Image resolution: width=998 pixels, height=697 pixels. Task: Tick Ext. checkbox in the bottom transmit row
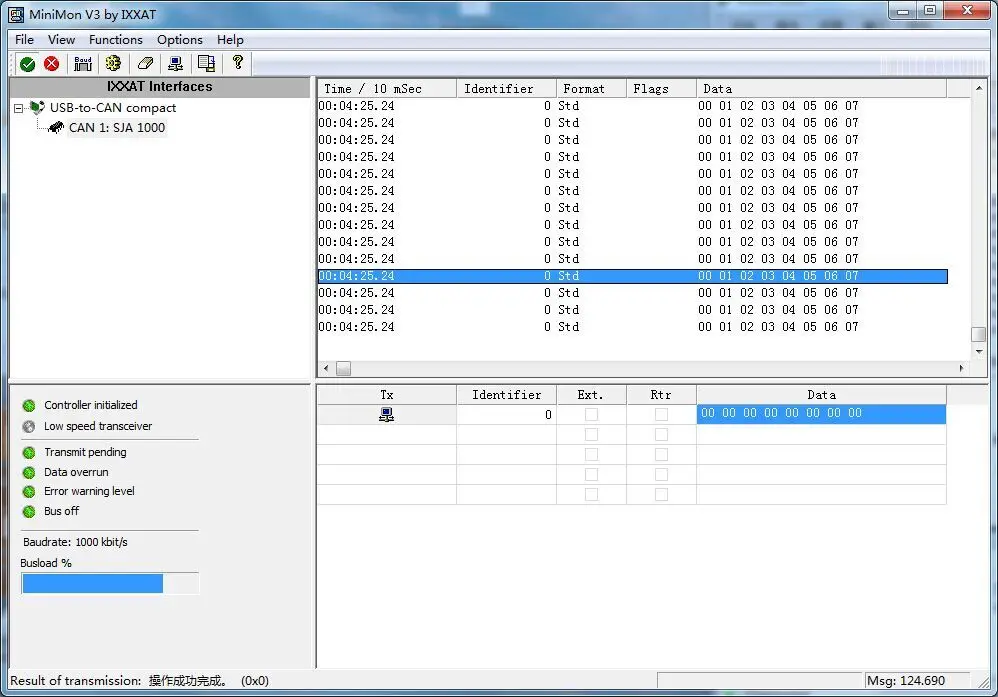[591, 495]
